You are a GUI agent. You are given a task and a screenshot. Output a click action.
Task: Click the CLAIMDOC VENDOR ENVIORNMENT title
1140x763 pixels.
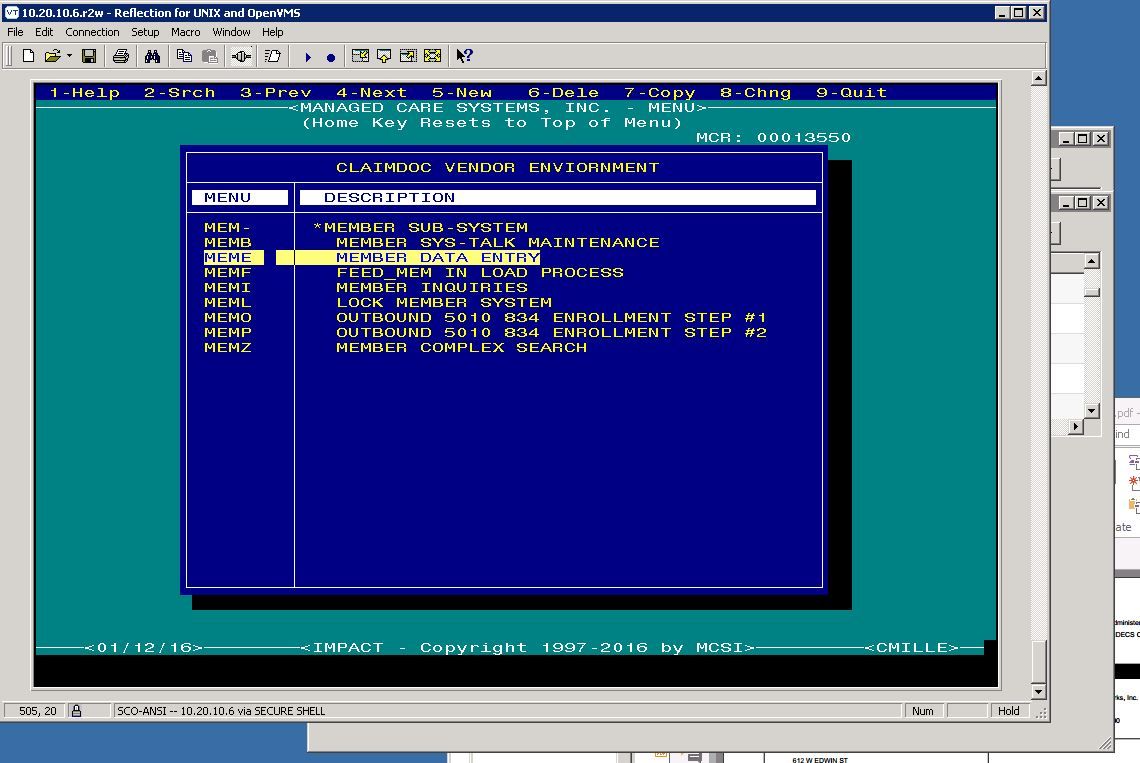coord(497,167)
